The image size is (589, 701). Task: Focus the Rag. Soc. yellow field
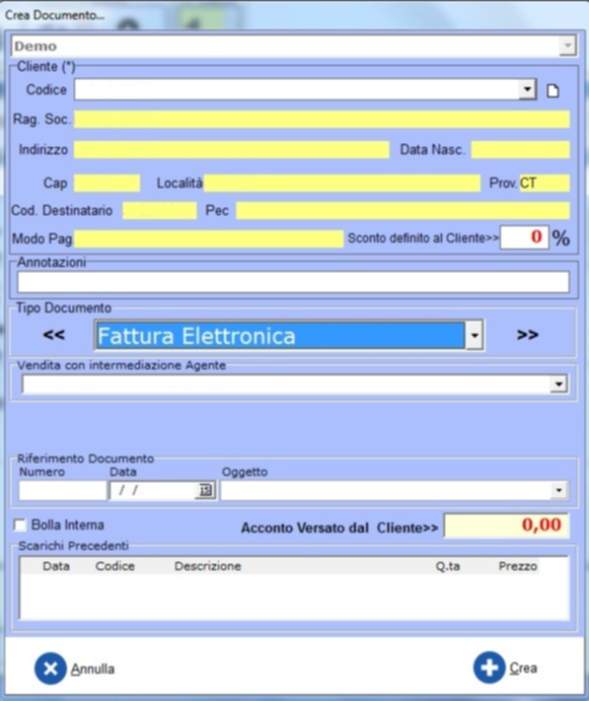pyautogui.click(x=322, y=119)
